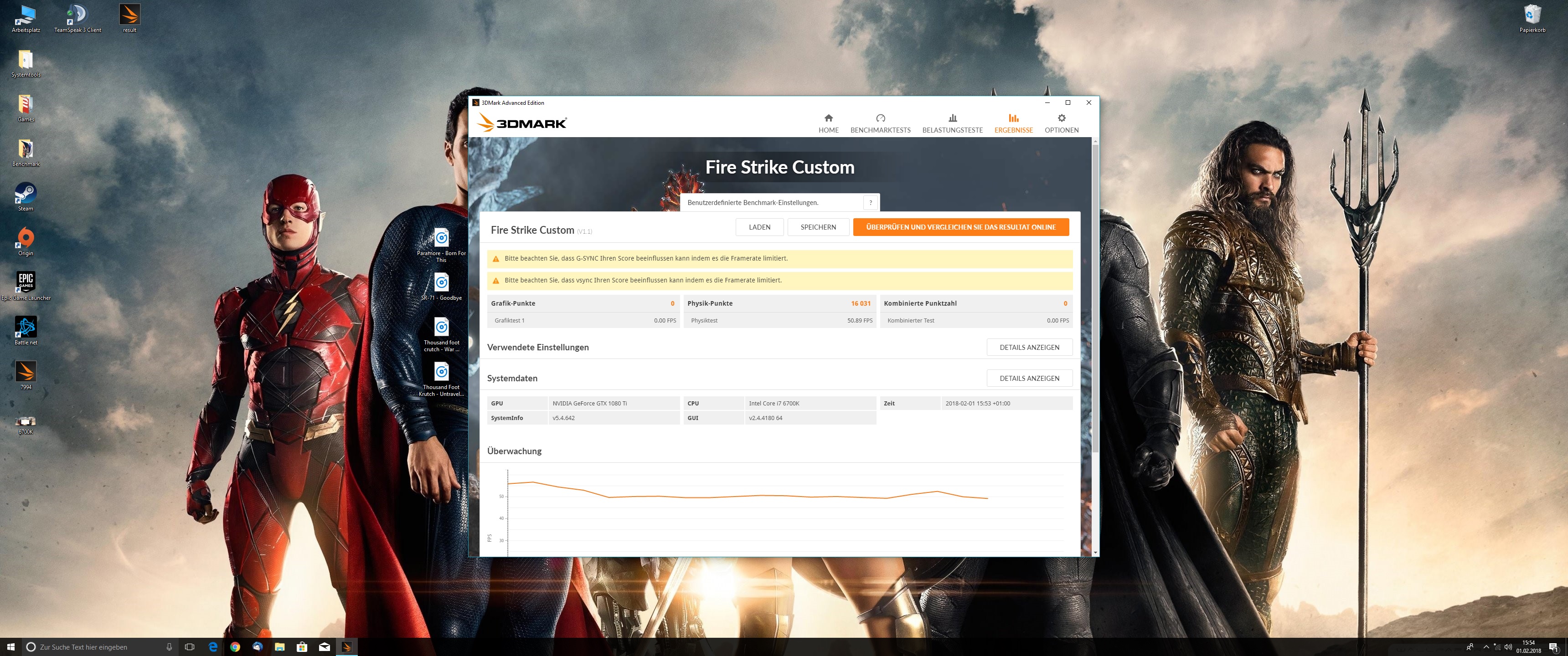The image size is (1568, 656).
Task: Open the BELASTUNGSTESTE stress tests tab
Action: pos(952,123)
